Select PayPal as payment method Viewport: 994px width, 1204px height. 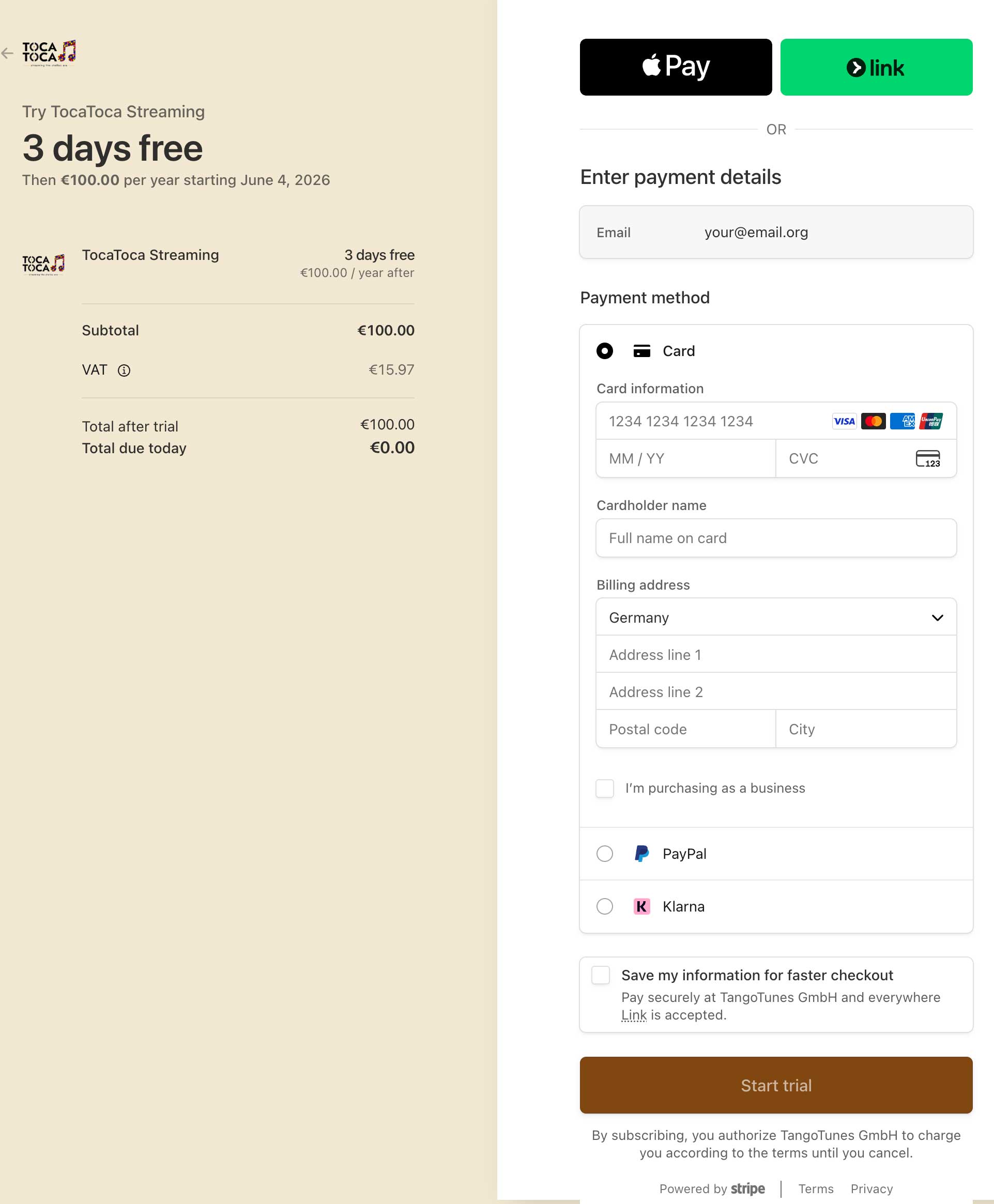[605, 854]
